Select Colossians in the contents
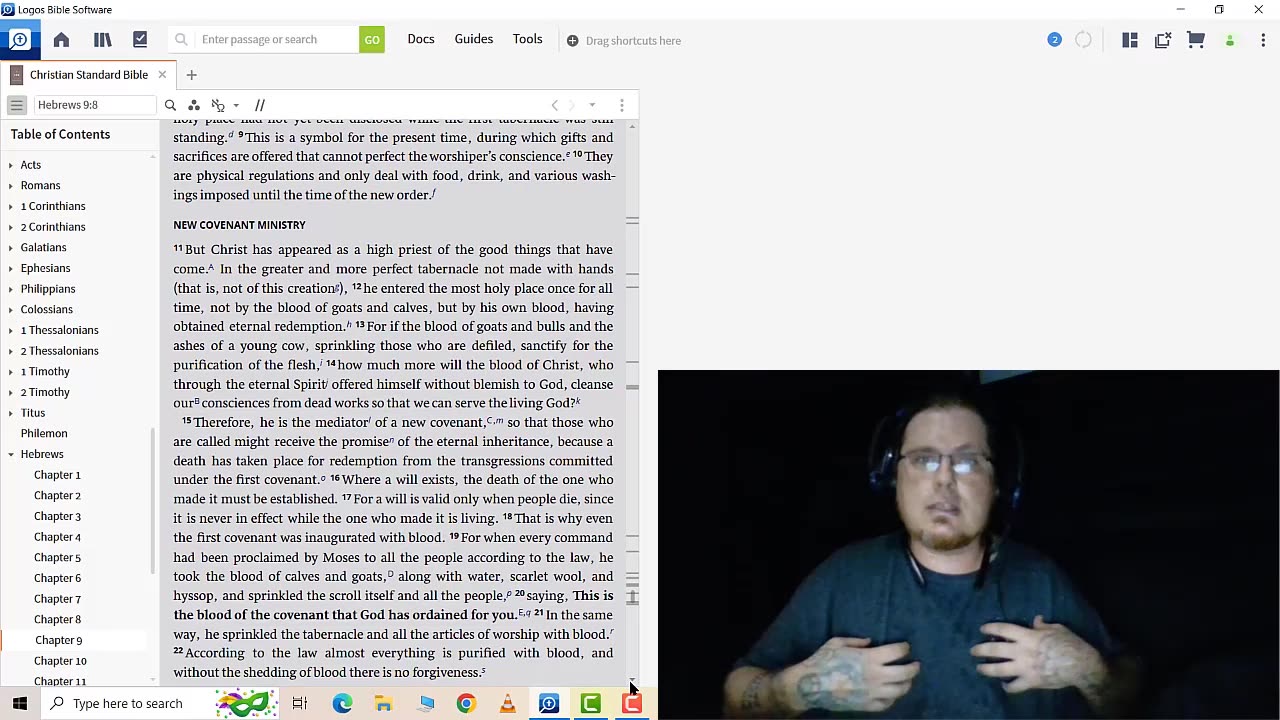This screenshot has height=720, width=1280. coord(47,309)
